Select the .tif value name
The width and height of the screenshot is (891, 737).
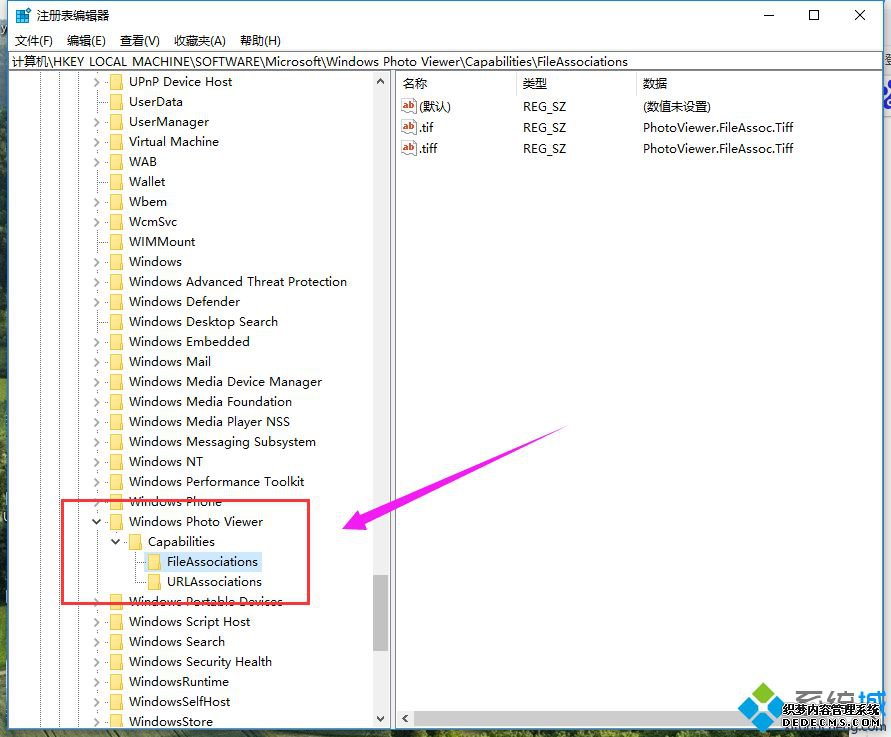pyautogui.click(x=427, y=127)
